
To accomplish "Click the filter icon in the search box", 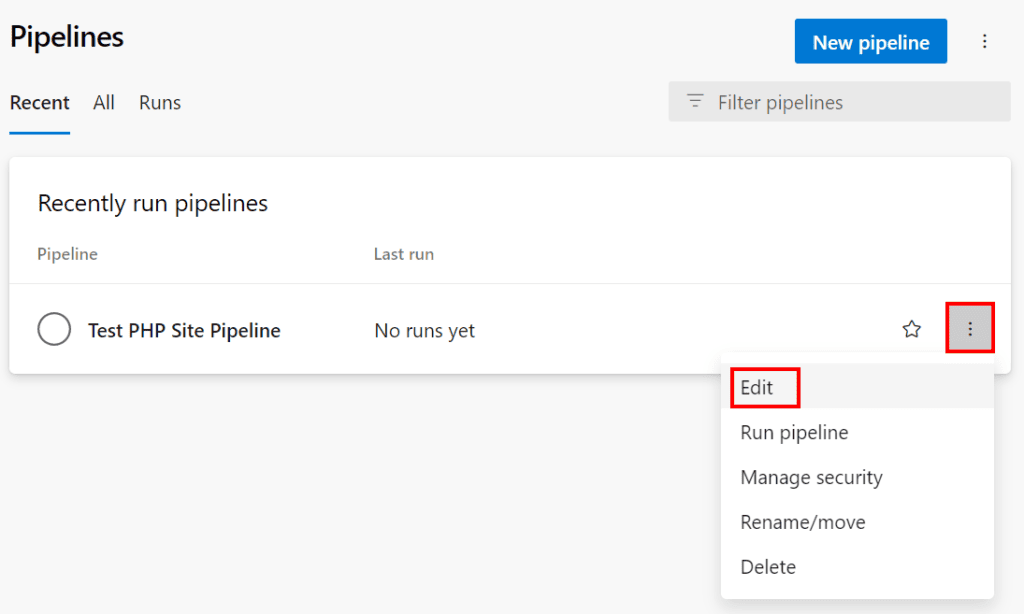I will [x=694, y=101].
